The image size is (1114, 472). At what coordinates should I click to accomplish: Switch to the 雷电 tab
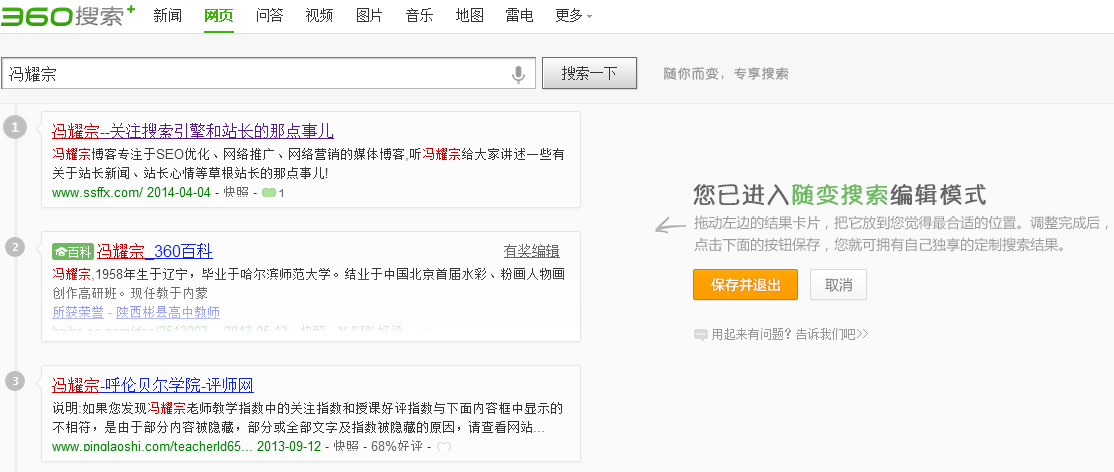pos(519,16)
